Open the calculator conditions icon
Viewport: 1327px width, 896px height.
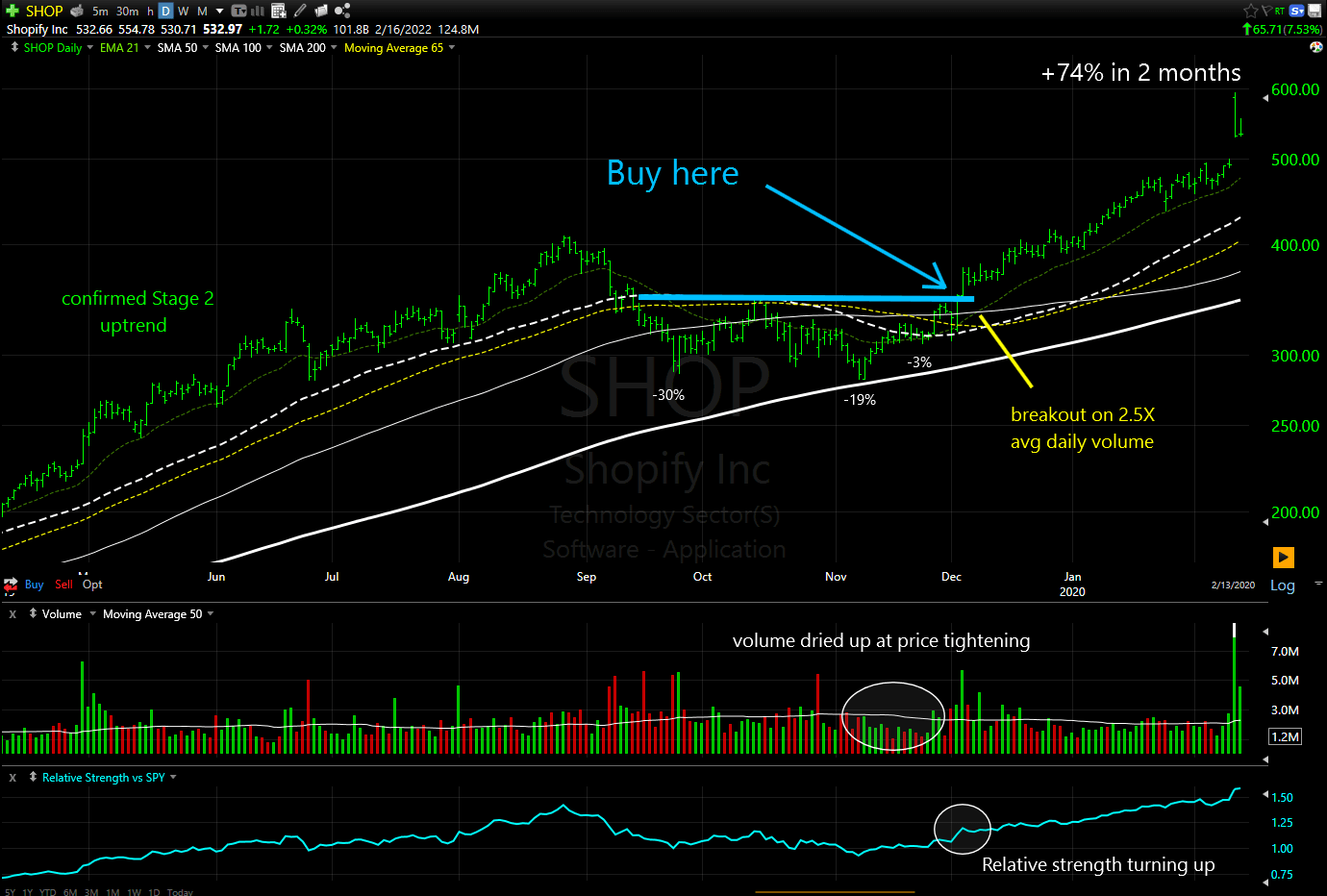277,11
